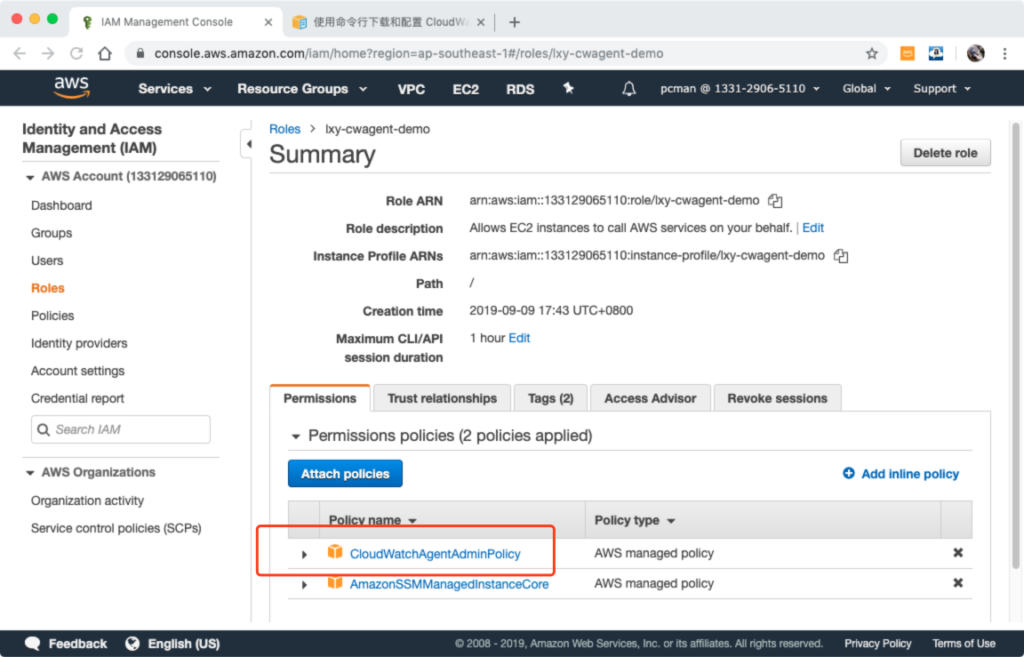The width and height of the screenshot is (1024, 657).
Task: Open Policies in the sidebar
Action: coord(52,315)
